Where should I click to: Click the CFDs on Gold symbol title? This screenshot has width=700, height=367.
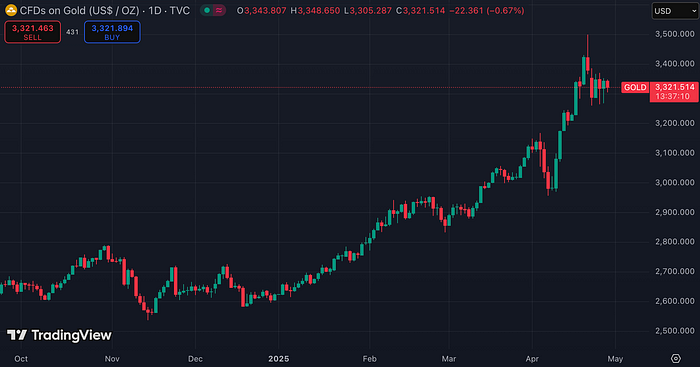104,10
